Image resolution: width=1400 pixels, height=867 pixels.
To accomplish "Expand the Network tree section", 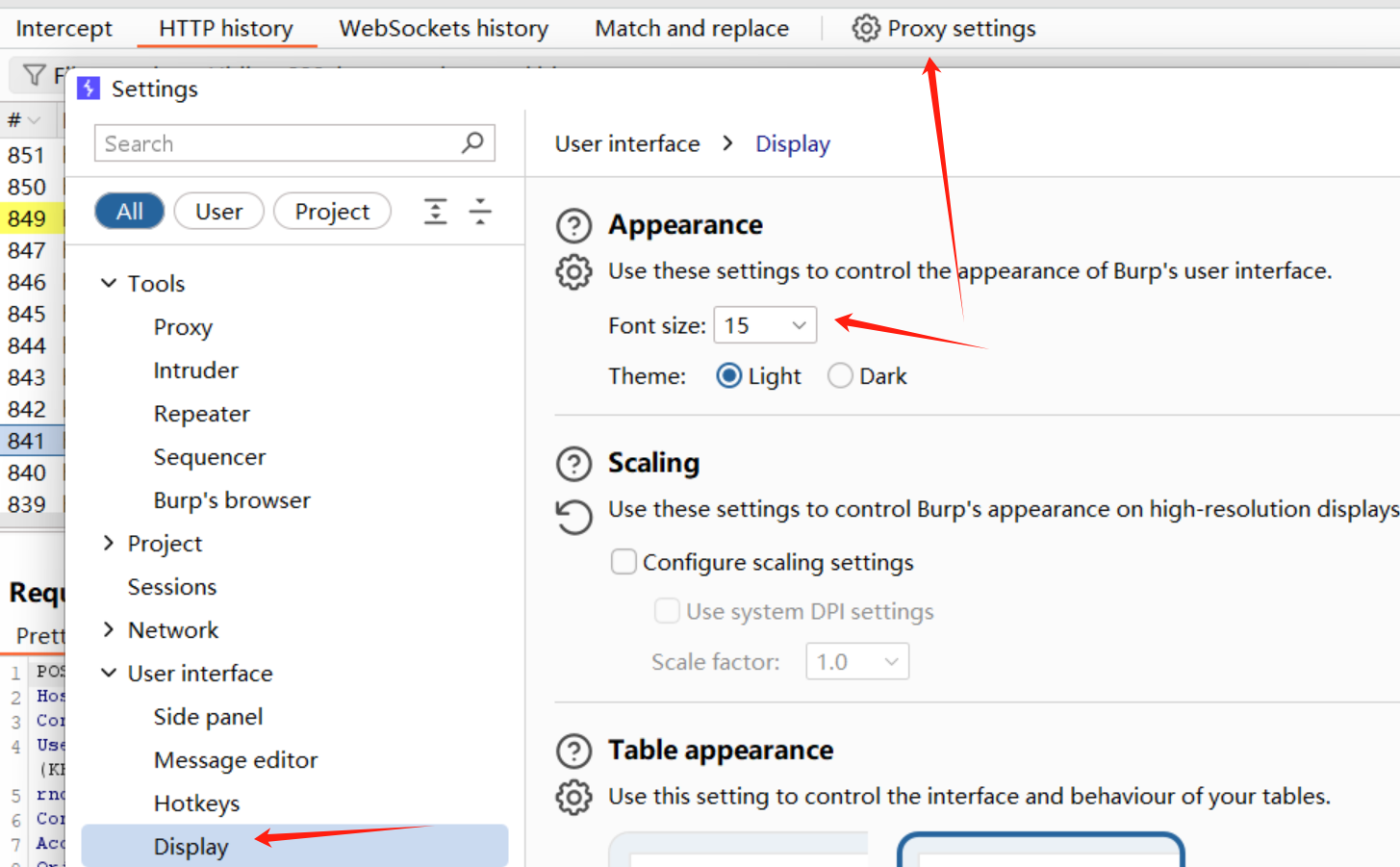I will tap(109, 629).
